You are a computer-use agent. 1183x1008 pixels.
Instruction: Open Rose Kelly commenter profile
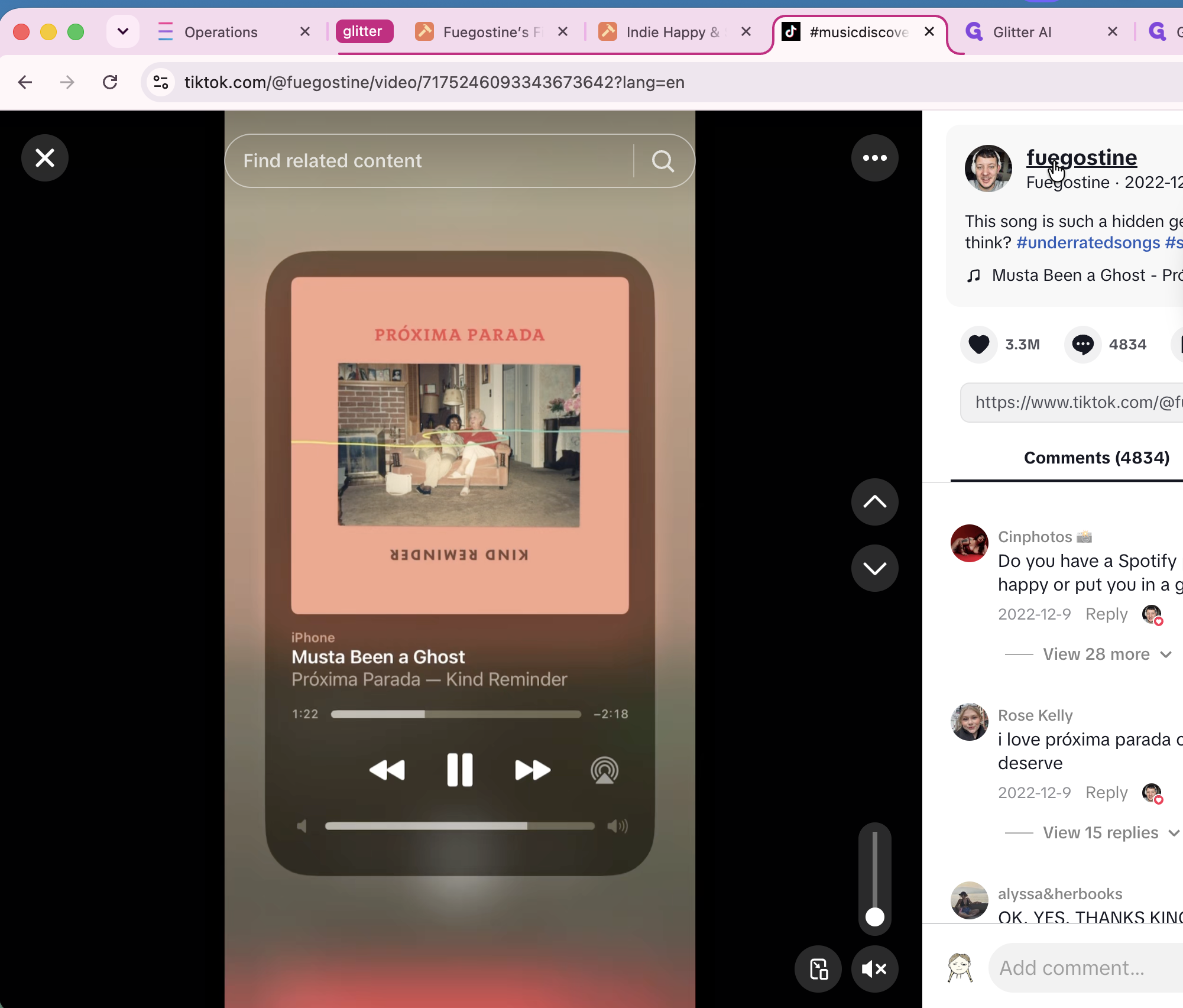[1035, 715]
